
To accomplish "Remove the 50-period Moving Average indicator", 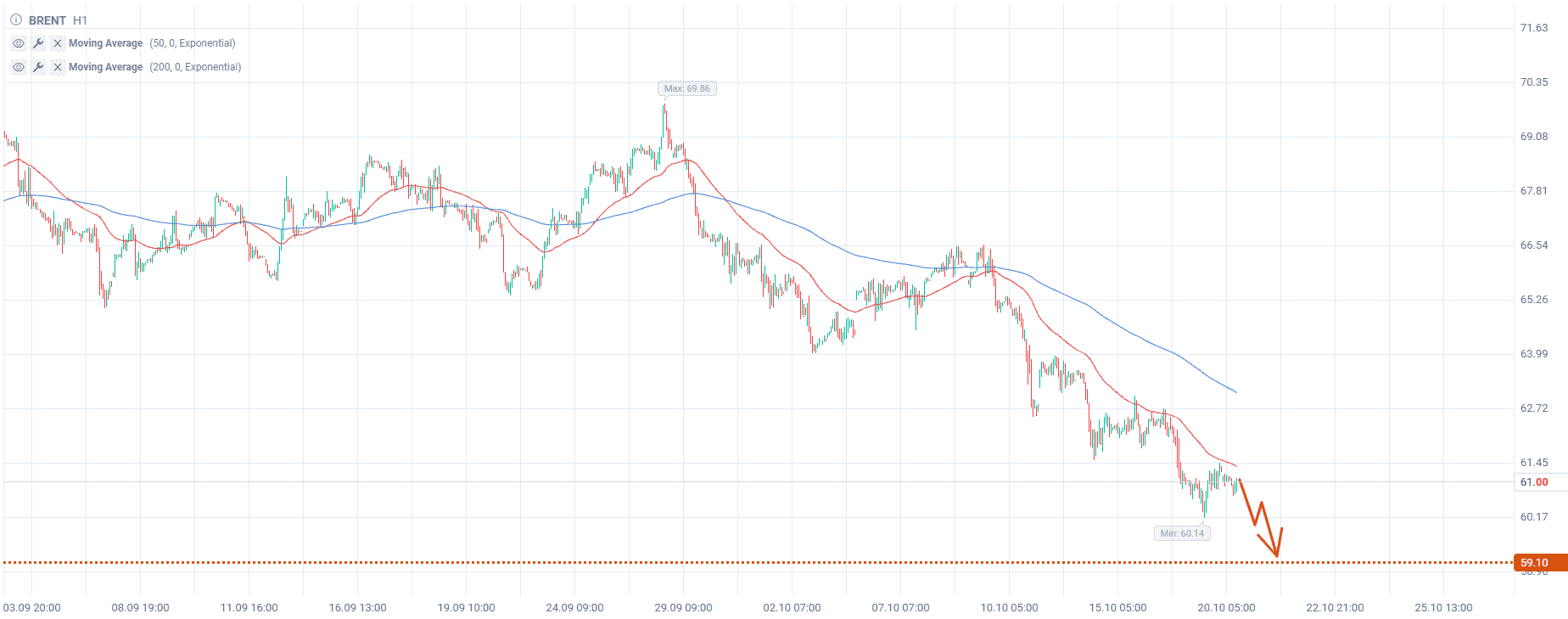I will click(x=58, y=43).
